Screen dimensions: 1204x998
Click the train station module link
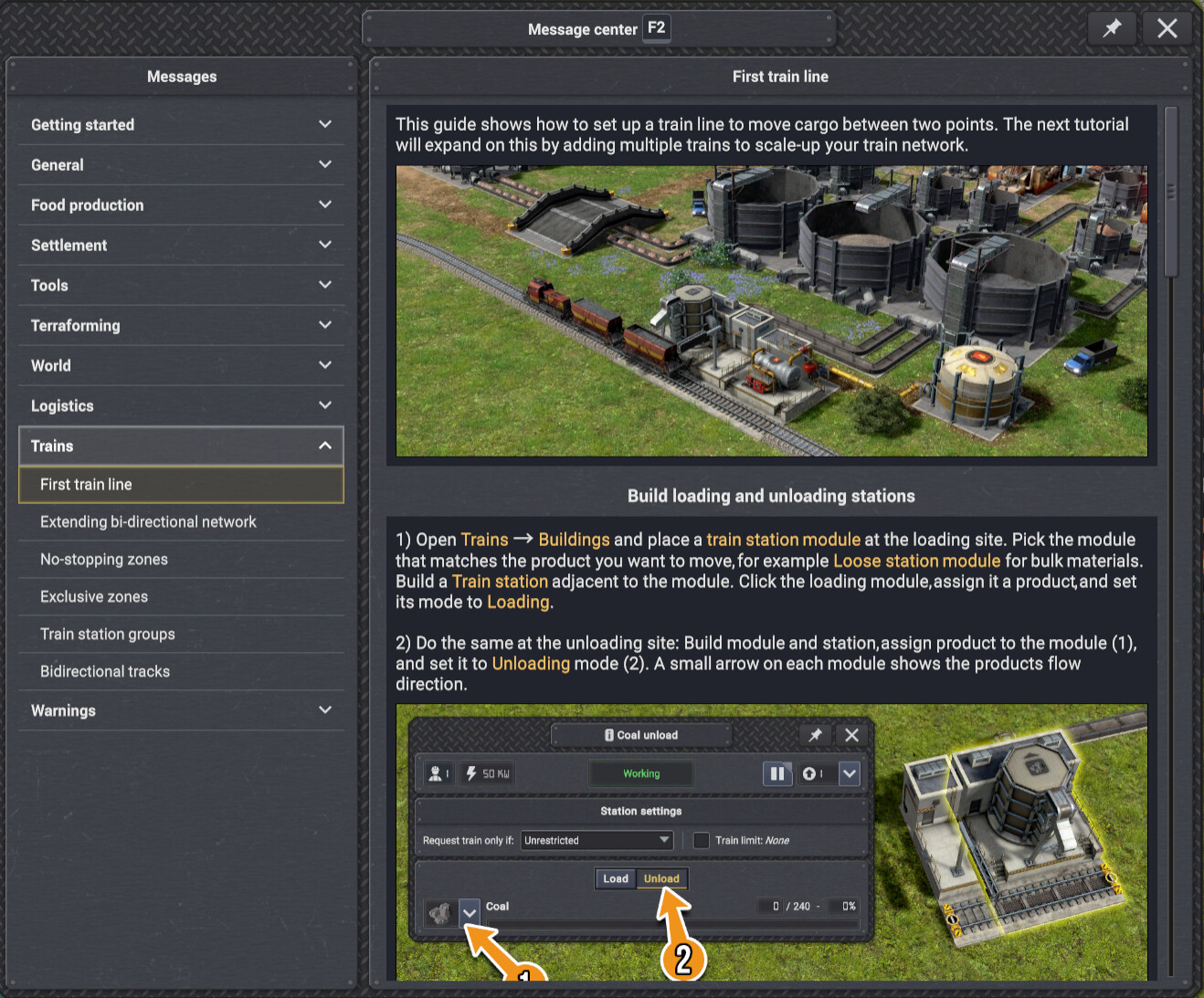784,540
